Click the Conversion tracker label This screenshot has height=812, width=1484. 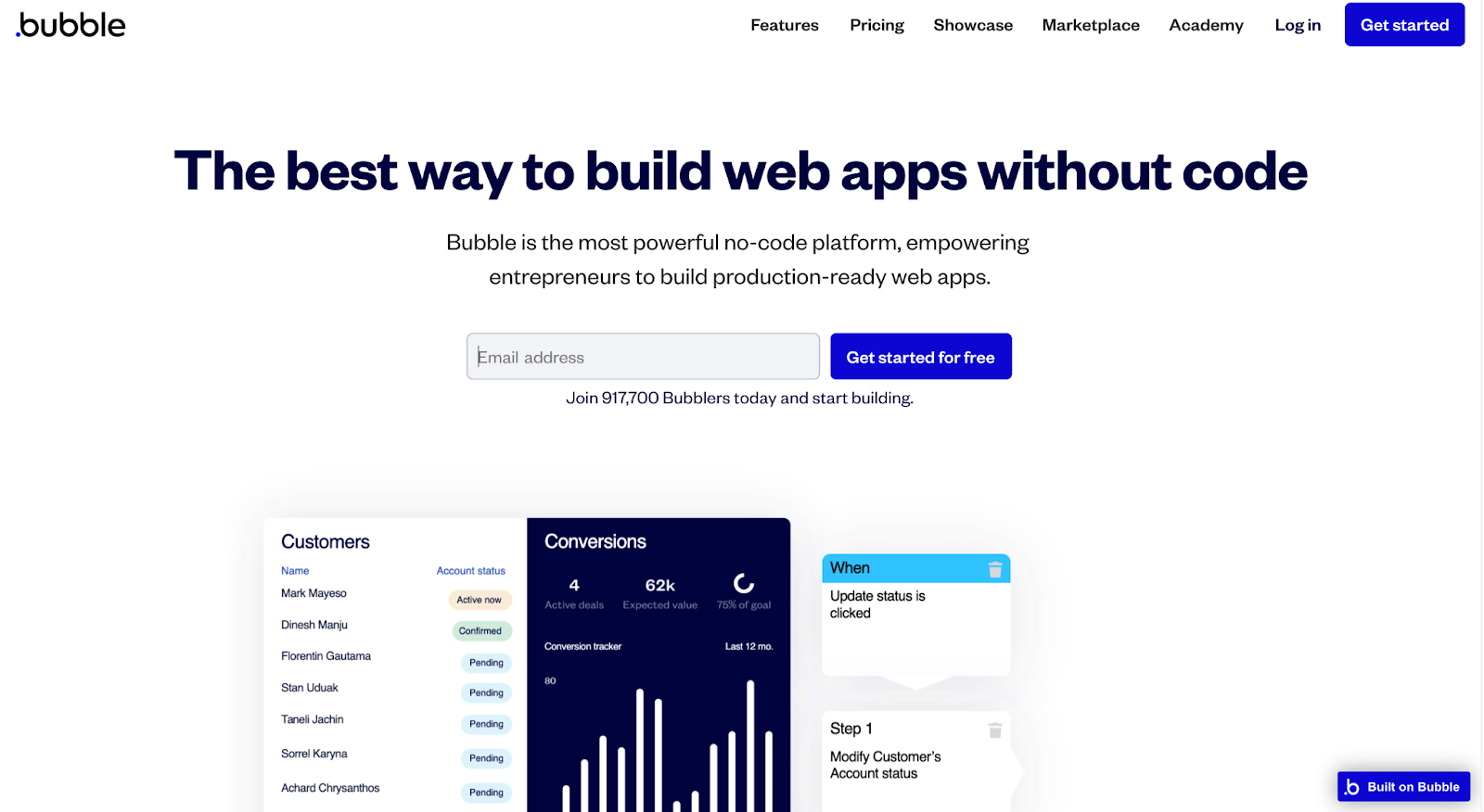[x=582, y=647]
